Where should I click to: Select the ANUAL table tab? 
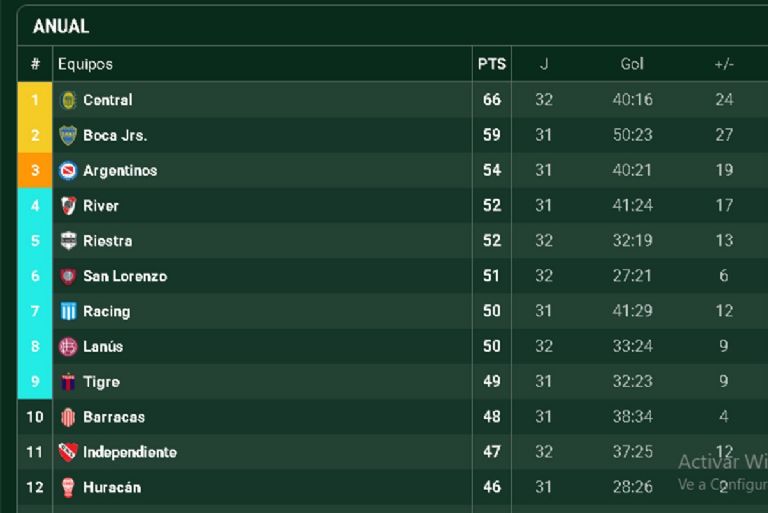pos(61,27)
